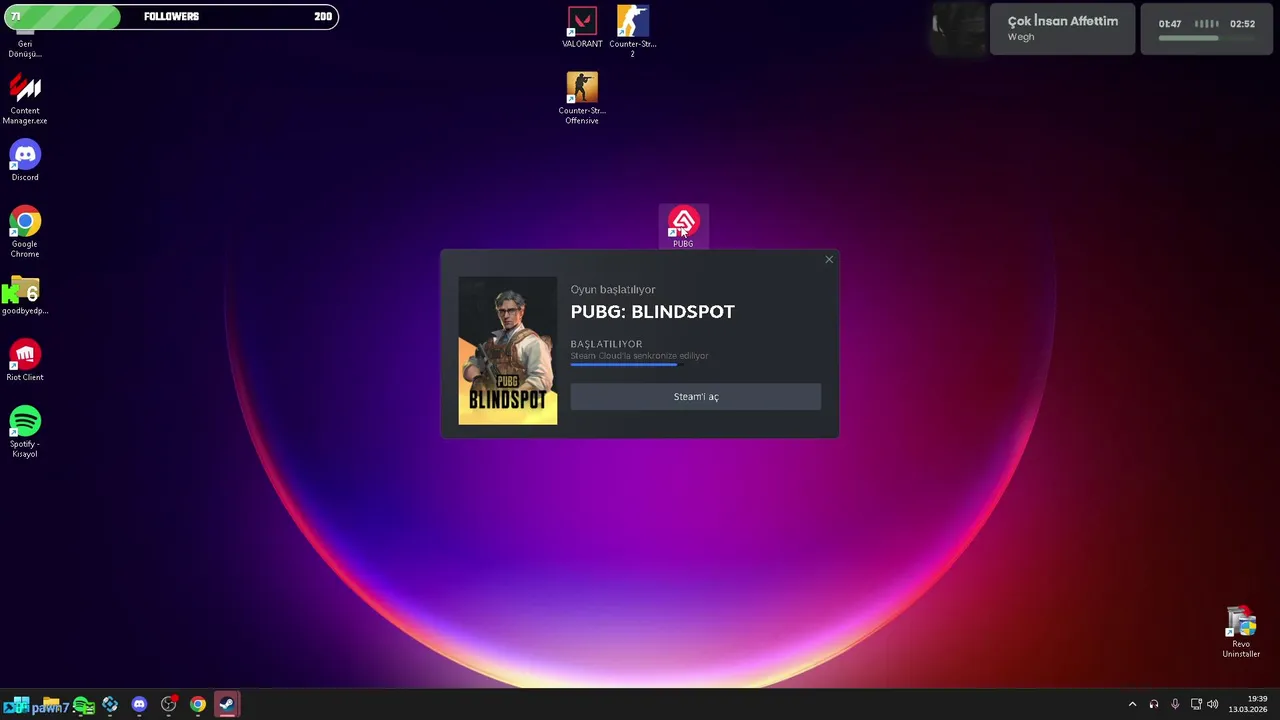The height and width of the screenshot is (720, 1280).
Task: Open the Discord desktop shortcut
Action: click(x=25, y=161)
